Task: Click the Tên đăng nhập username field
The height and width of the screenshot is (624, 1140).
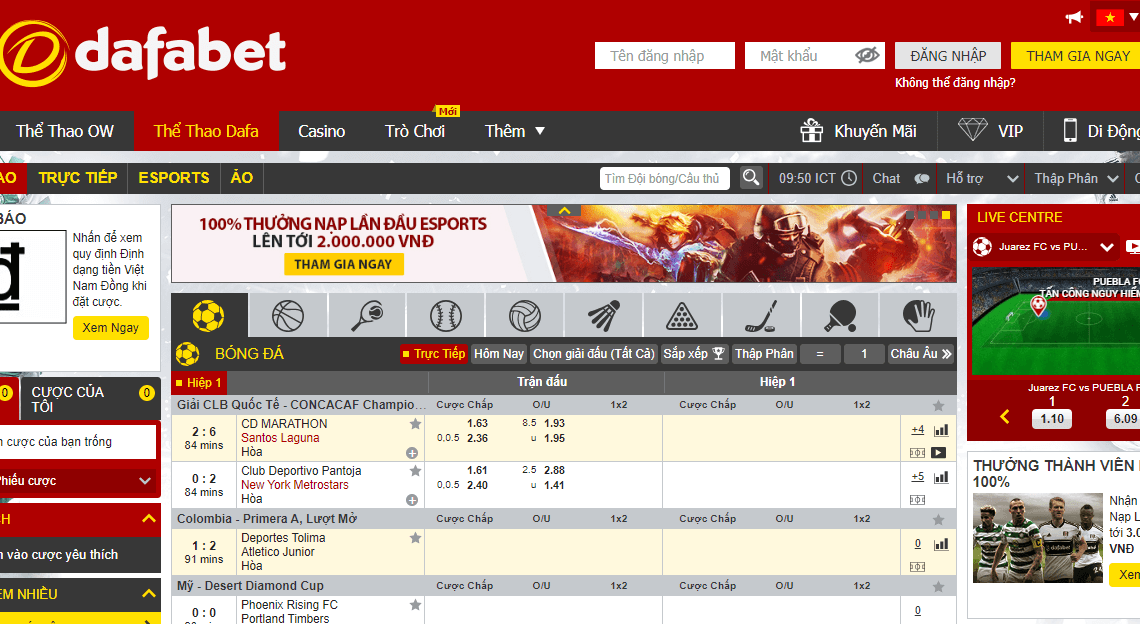Action: [664, 56]
